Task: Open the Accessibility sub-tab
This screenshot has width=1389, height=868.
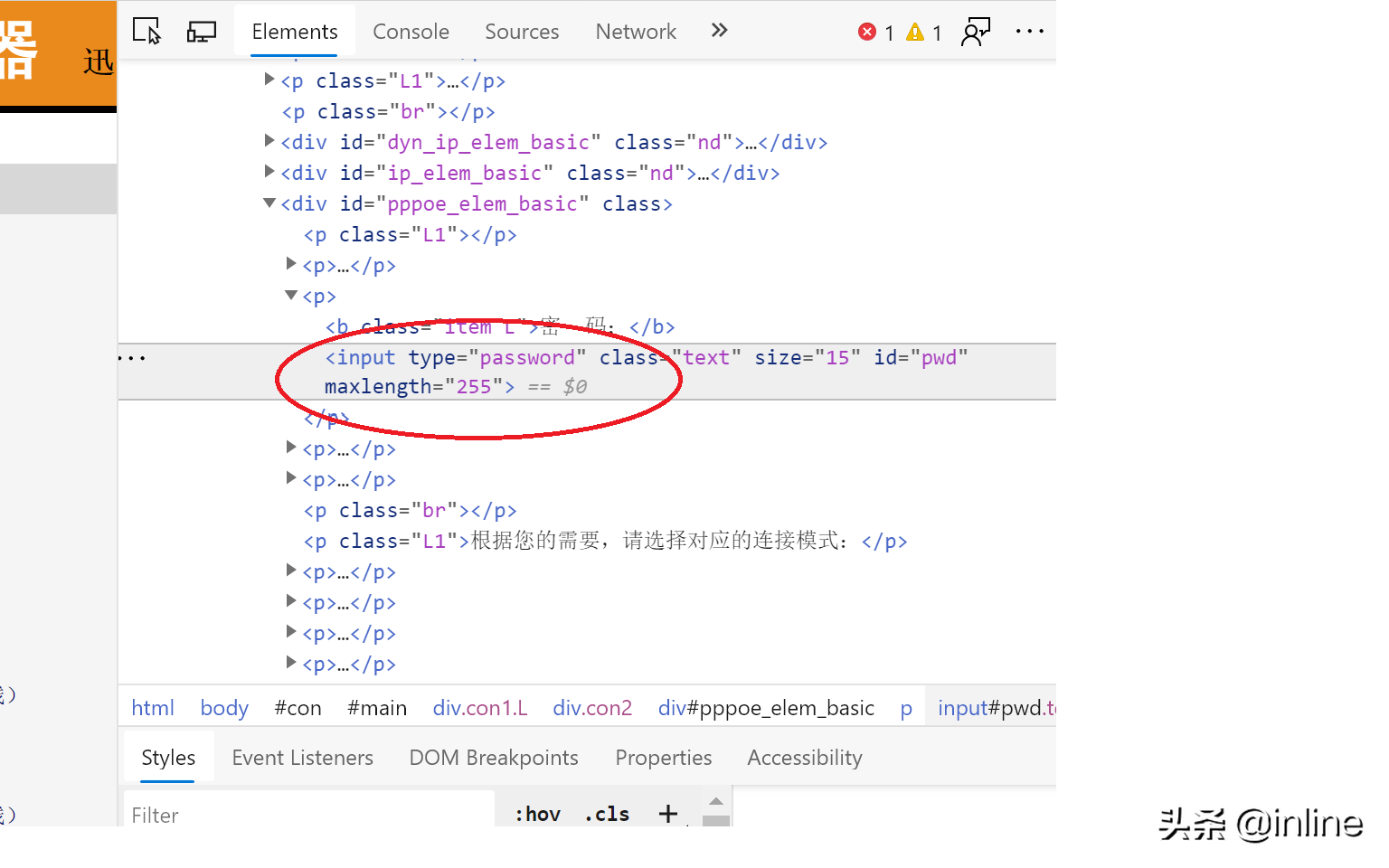Action: coord(805,758)
